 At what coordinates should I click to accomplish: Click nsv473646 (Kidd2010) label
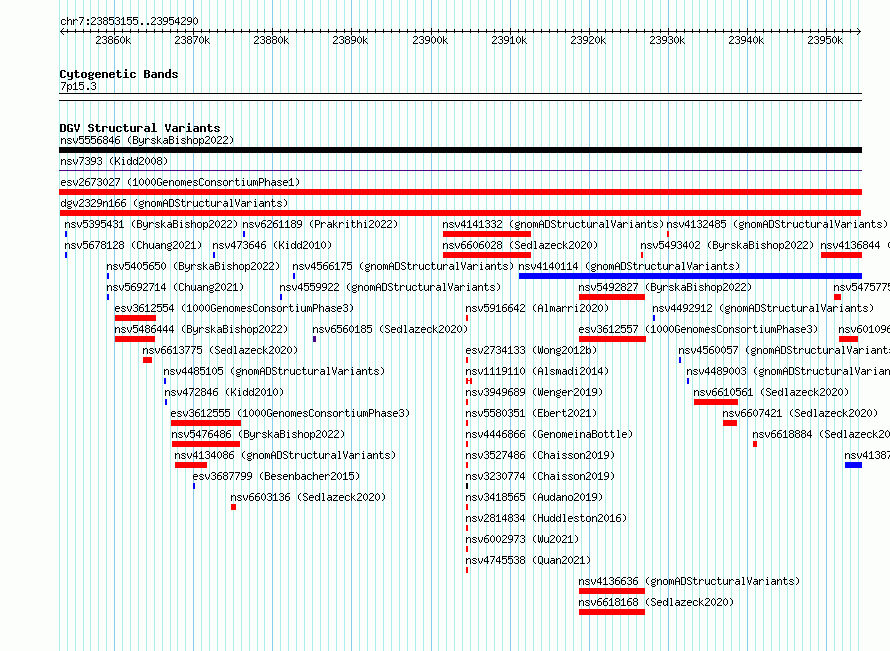tap(272, 245)
